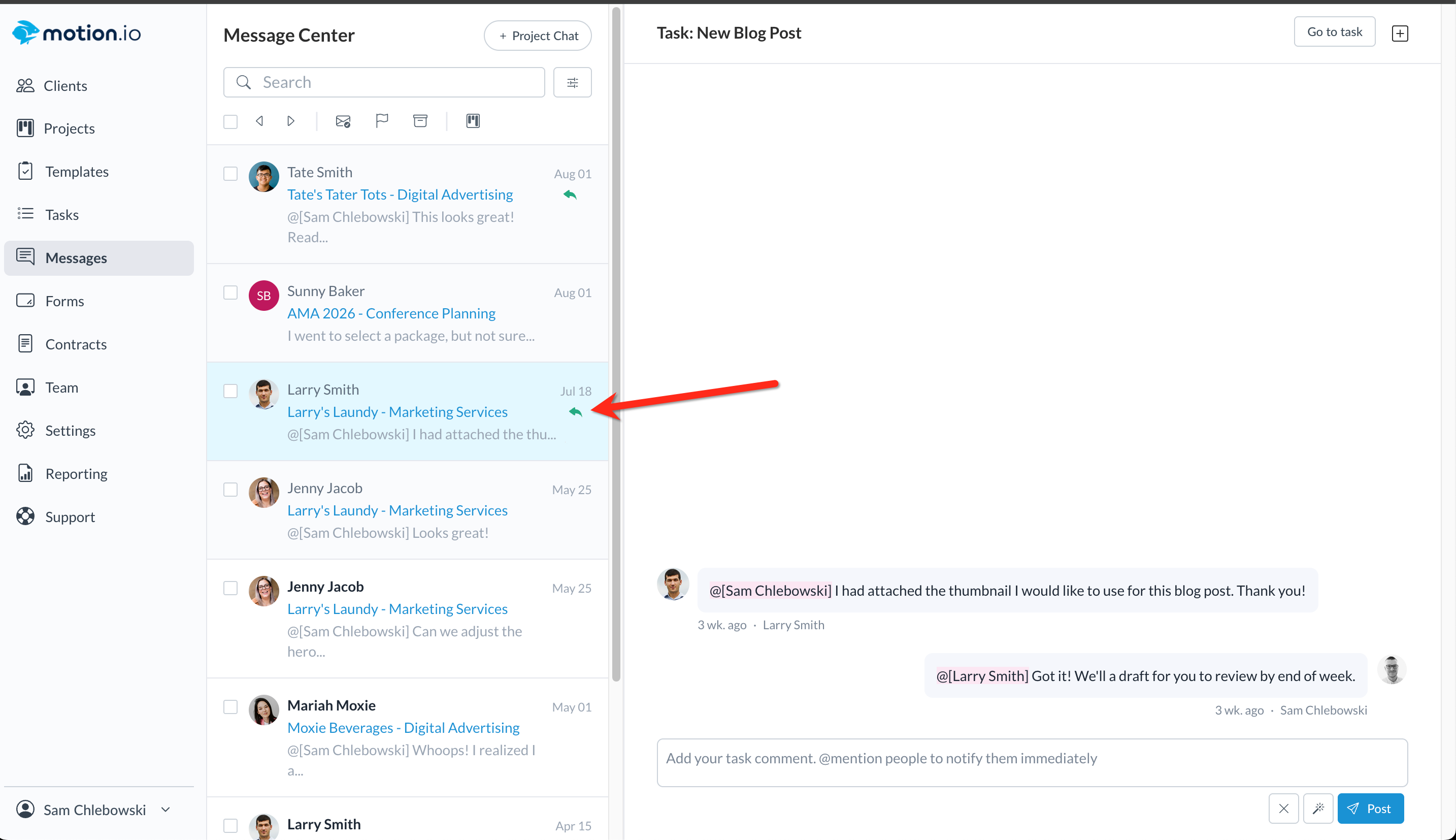The image size is (1456, 840).
Task: Check the Jenny Jacob 'Can we adjust' message checkbox
Action: pos(230,589)
